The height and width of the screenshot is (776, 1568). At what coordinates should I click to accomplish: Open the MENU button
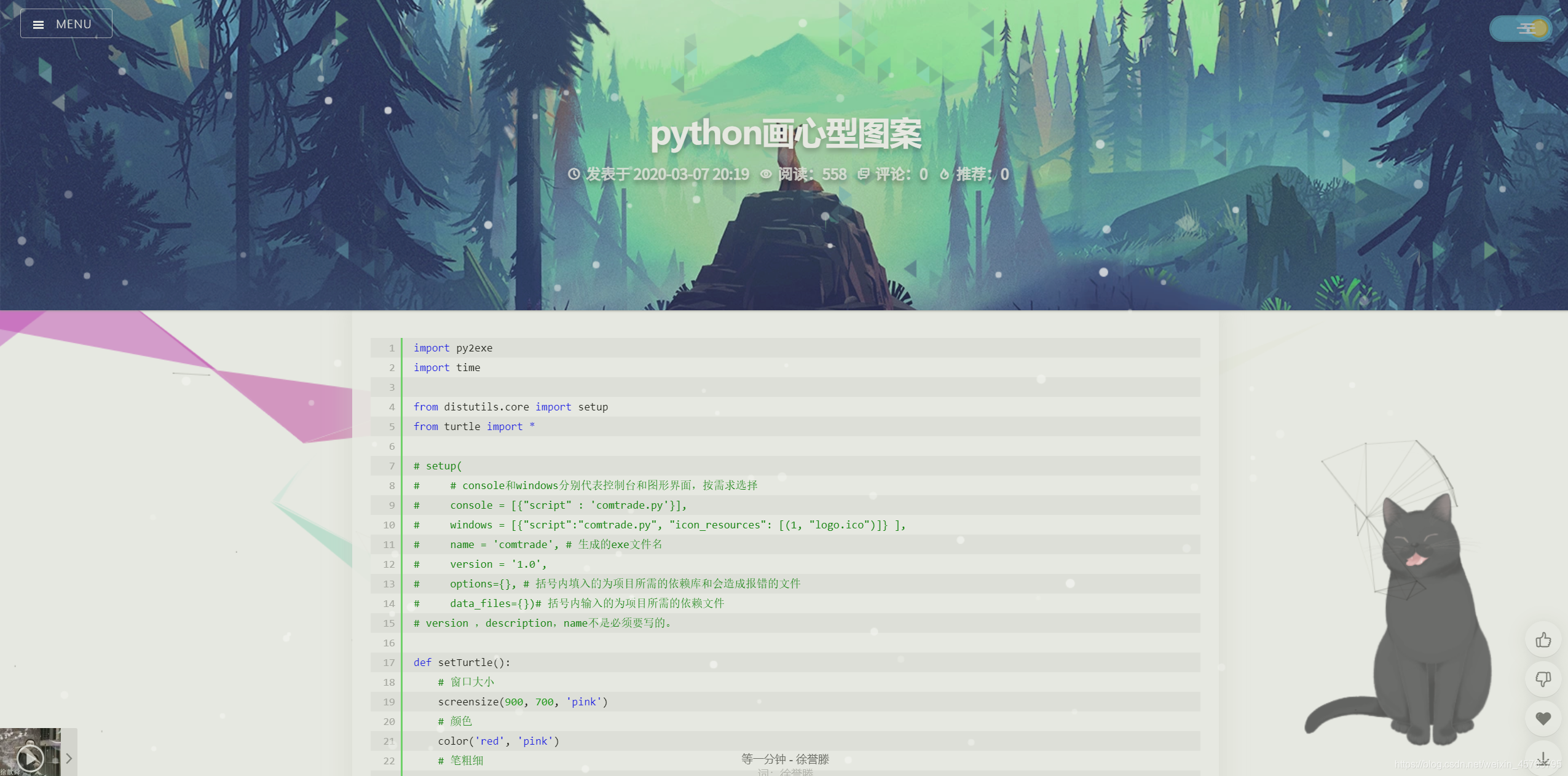[66, 24]
